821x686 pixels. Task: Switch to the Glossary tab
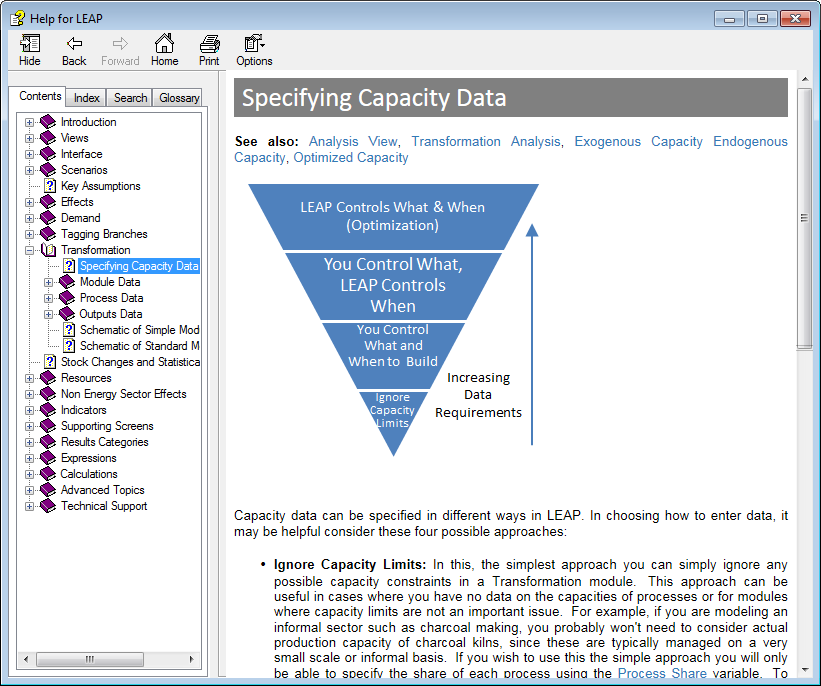(179, 98)
